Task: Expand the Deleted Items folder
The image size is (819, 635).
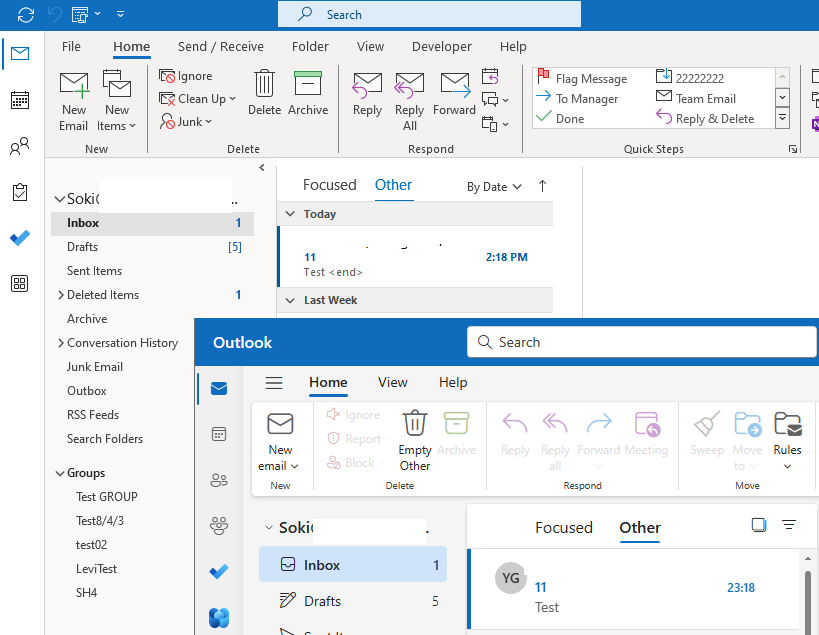Action: [61, 295]
